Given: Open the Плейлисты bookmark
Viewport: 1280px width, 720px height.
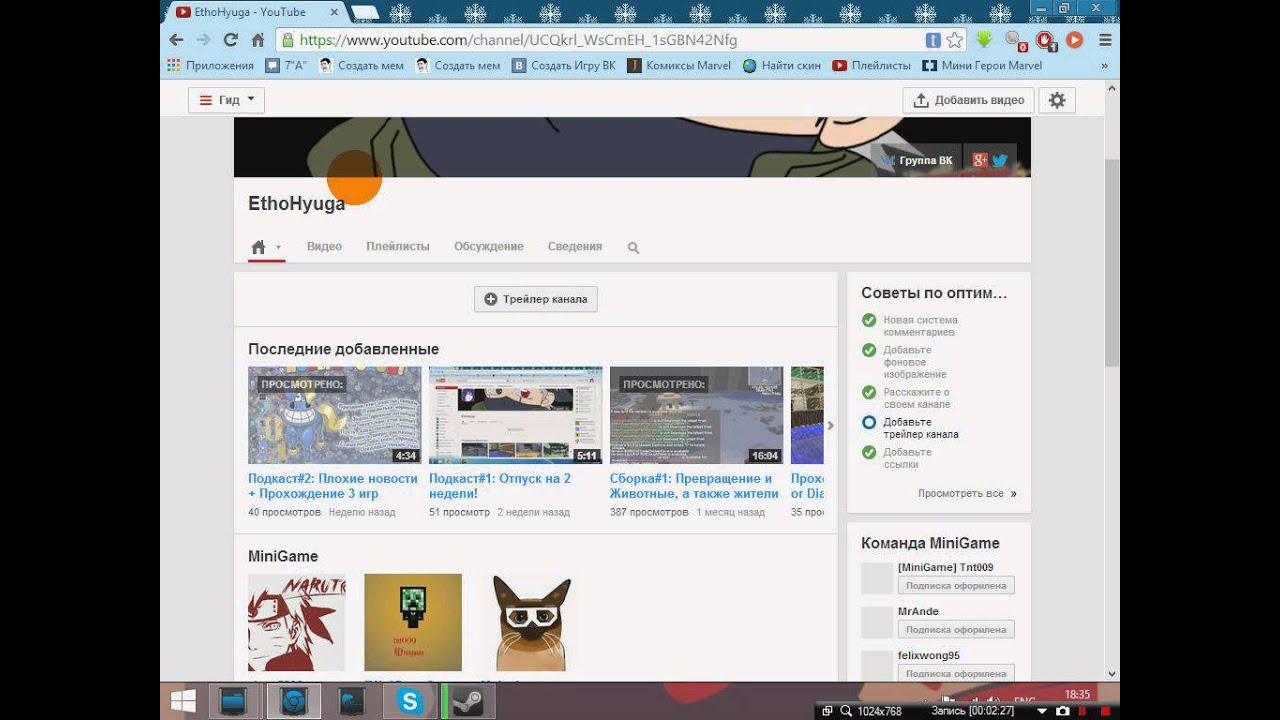Looking at the screenshot, I should coord(872,66).
